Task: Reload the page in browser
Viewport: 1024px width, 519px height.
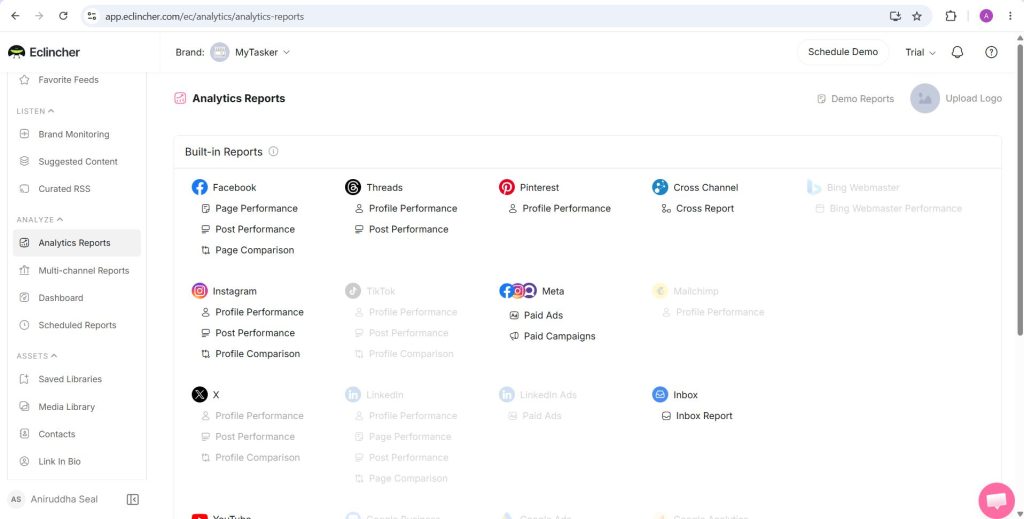Action: pos(63,16)
